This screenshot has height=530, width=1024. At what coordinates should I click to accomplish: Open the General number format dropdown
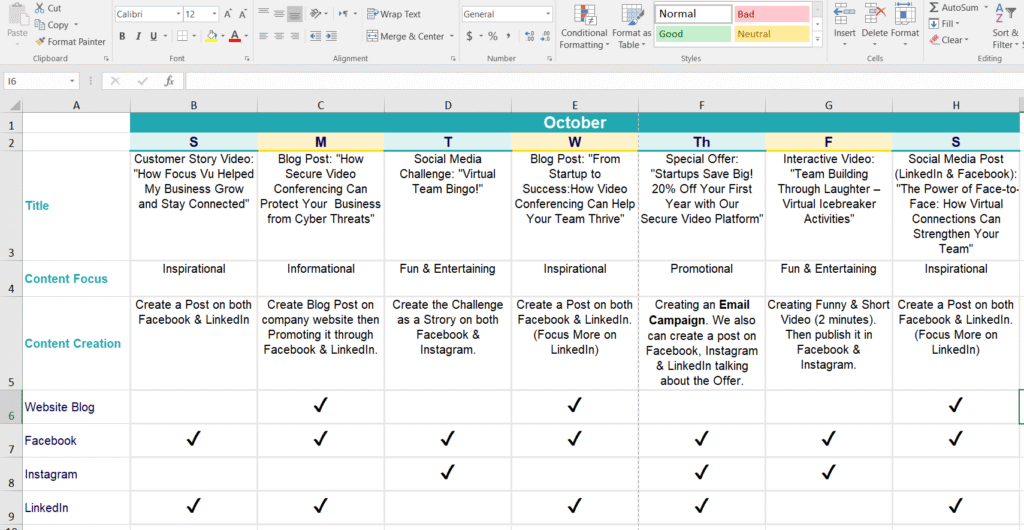coord(549,14)
